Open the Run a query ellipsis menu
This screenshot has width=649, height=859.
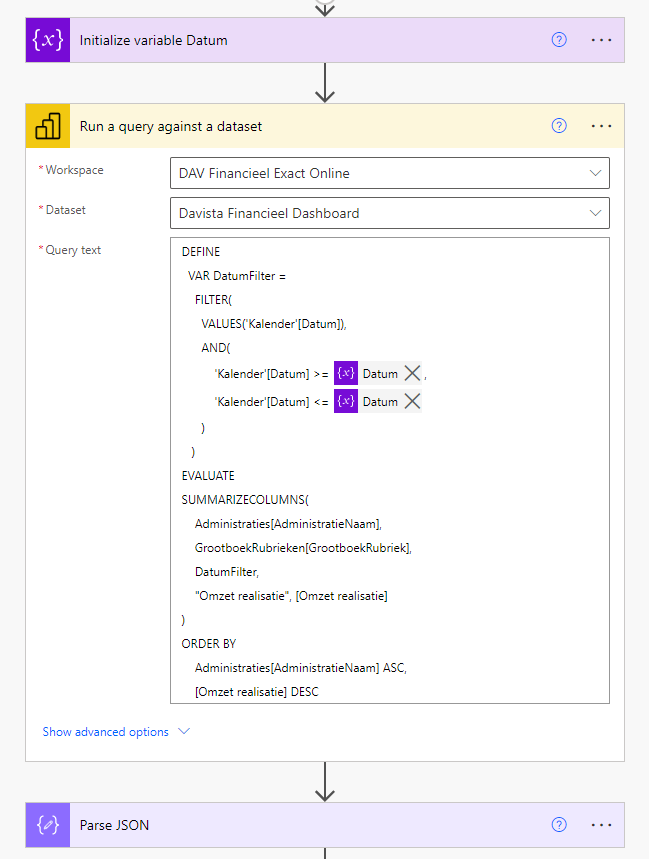tap(601, 125)
